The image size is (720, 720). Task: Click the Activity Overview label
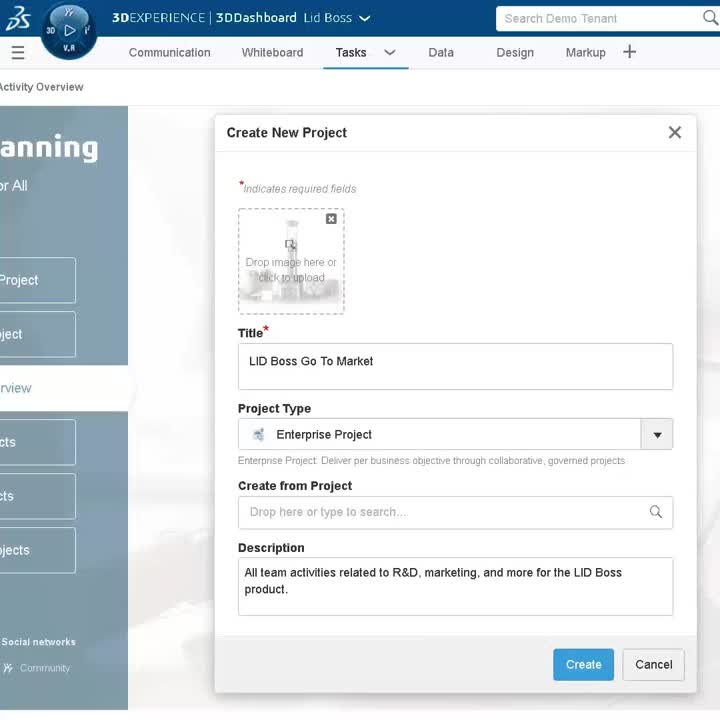41,87
